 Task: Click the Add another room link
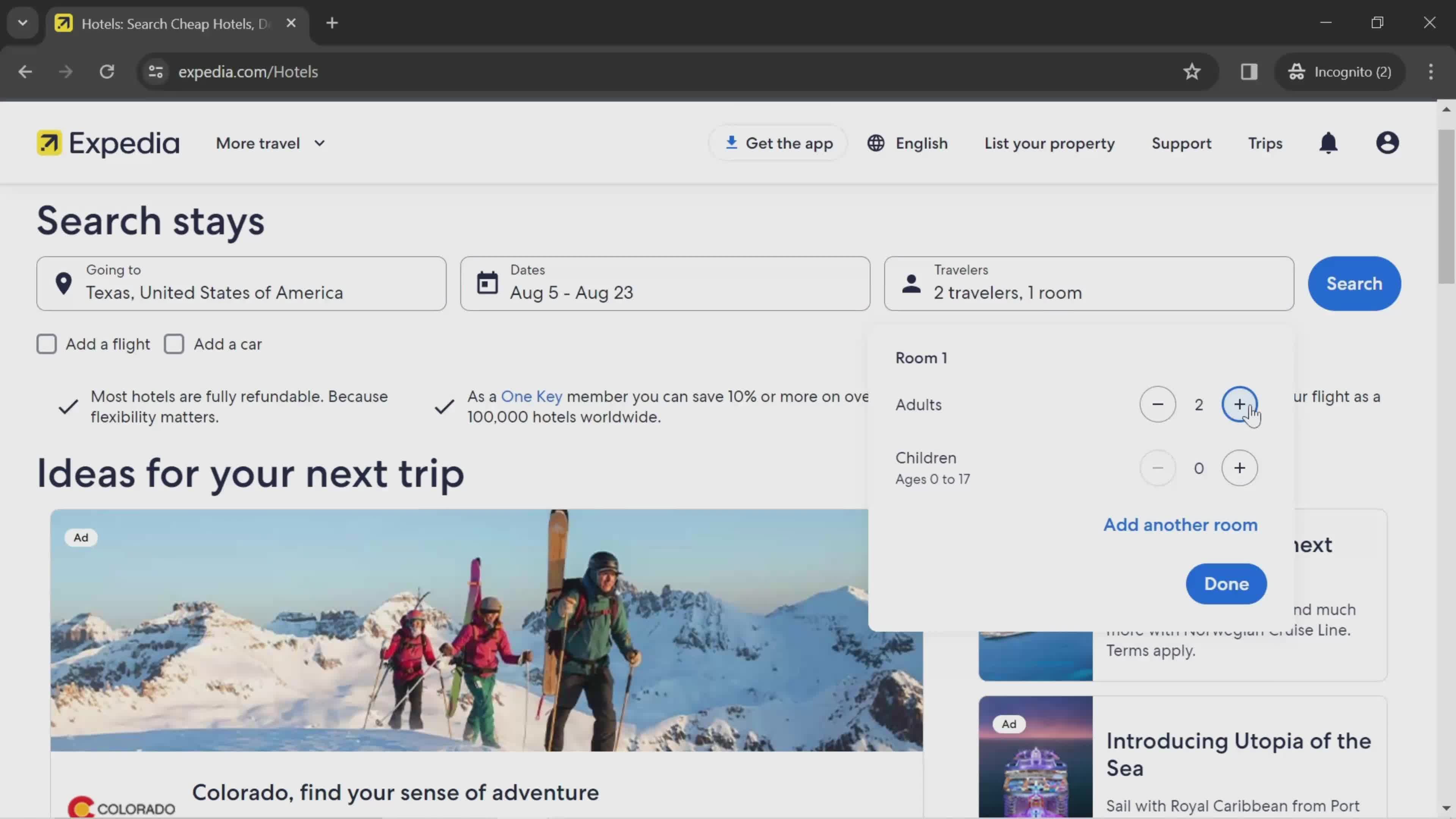(x=1181, y=524)
